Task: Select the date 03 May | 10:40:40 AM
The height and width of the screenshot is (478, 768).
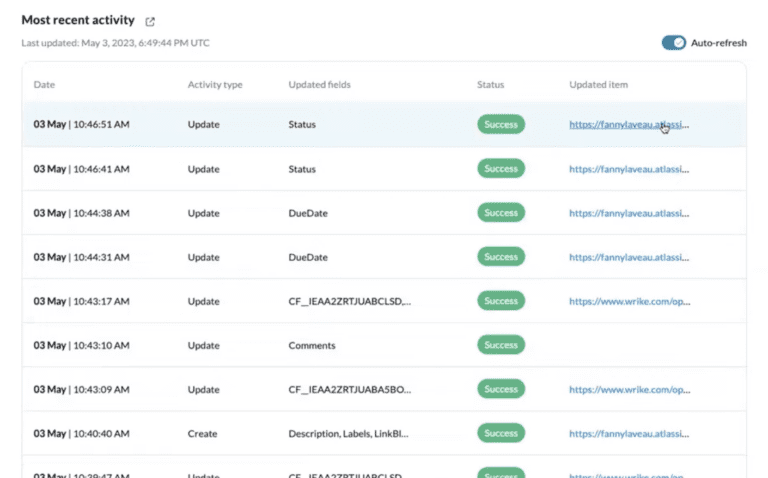Action: pos(81,433)
